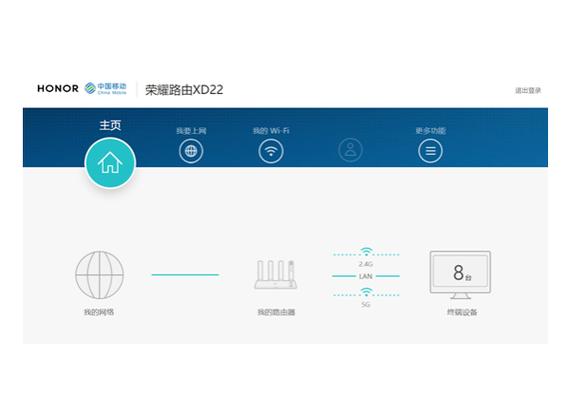568x396 pixels.
Task: Select the 我要上网 tab label
Action: coord(191,131)
